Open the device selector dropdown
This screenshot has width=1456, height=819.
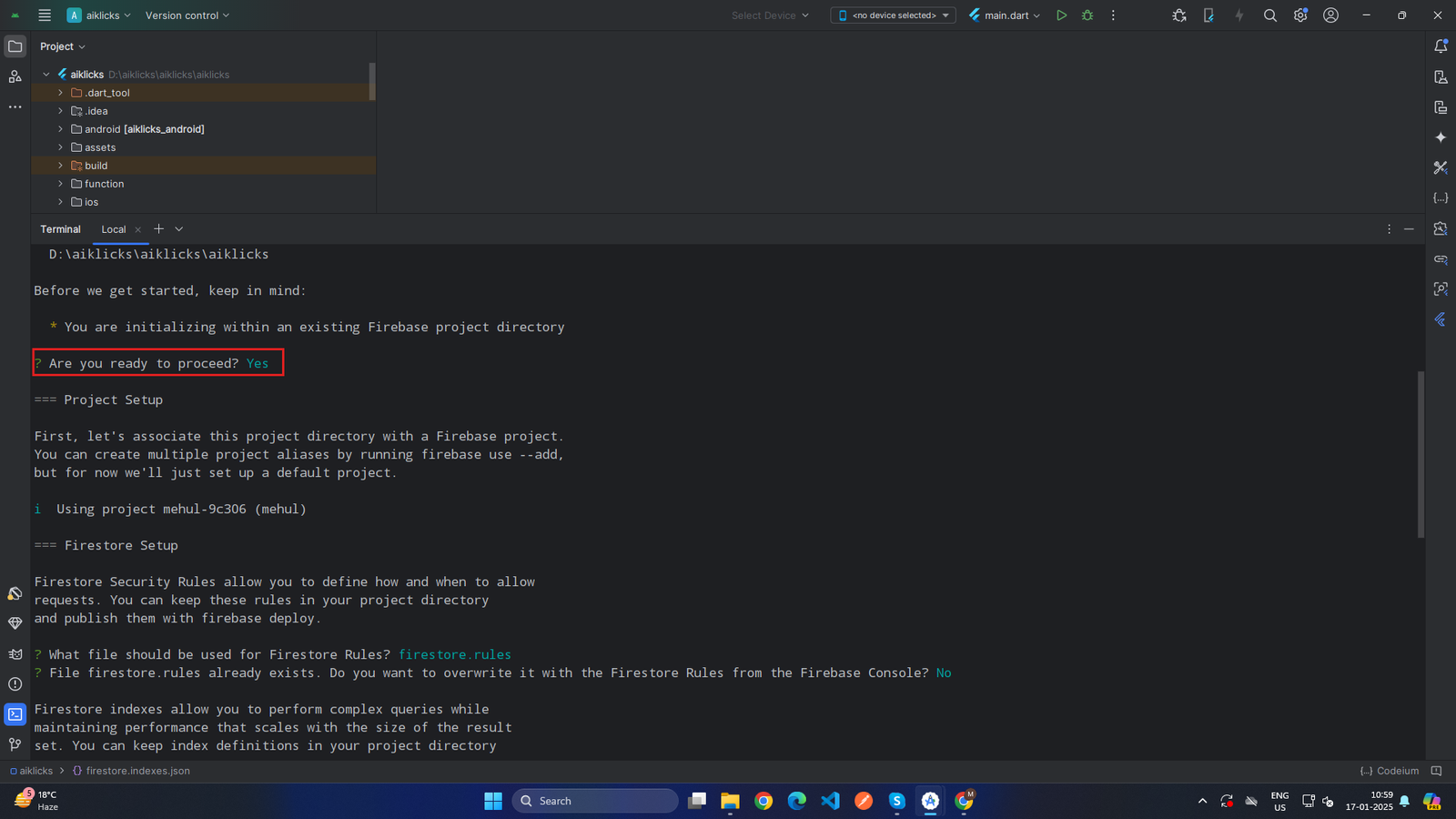click(x=893, y=15)
